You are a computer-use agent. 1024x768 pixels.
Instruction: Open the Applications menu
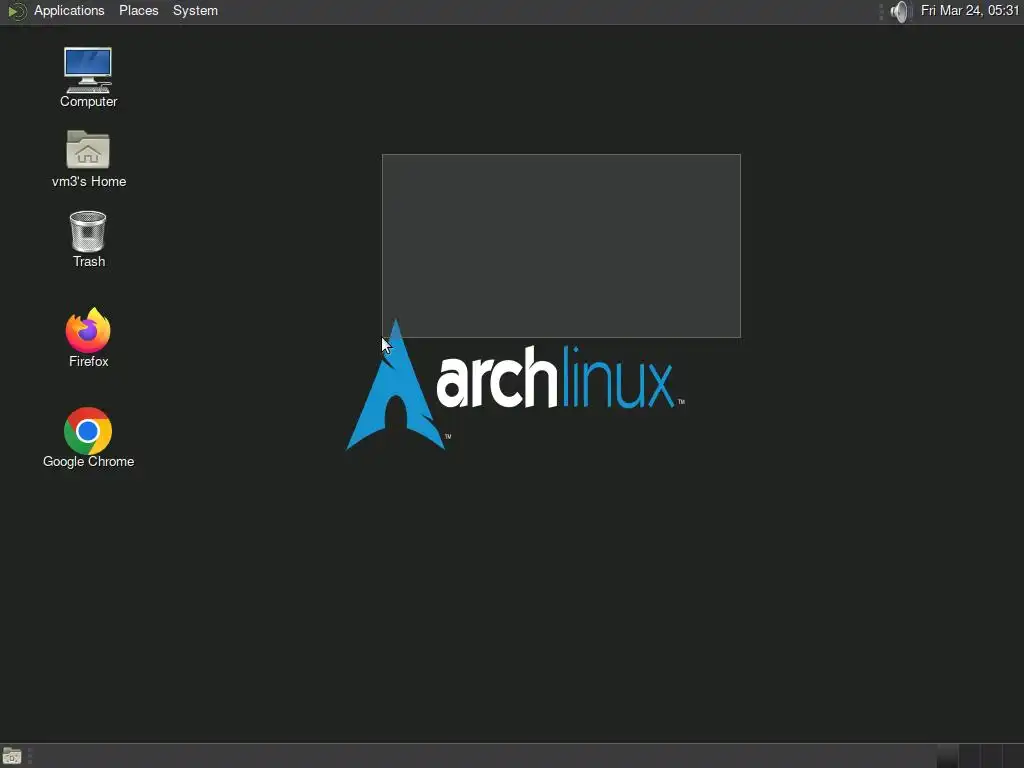tap(69, 11)
